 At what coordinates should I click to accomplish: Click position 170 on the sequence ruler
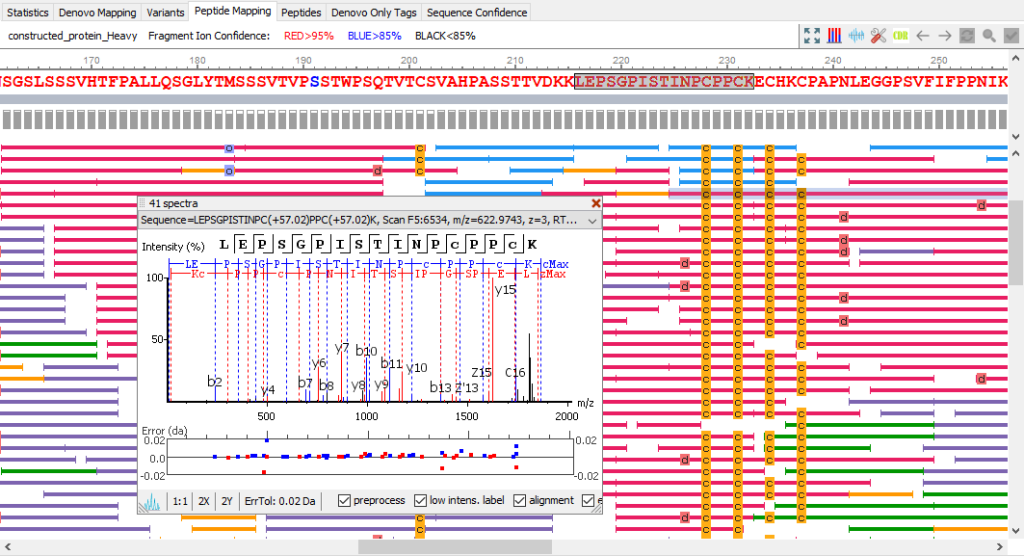(x=91, y=61)
